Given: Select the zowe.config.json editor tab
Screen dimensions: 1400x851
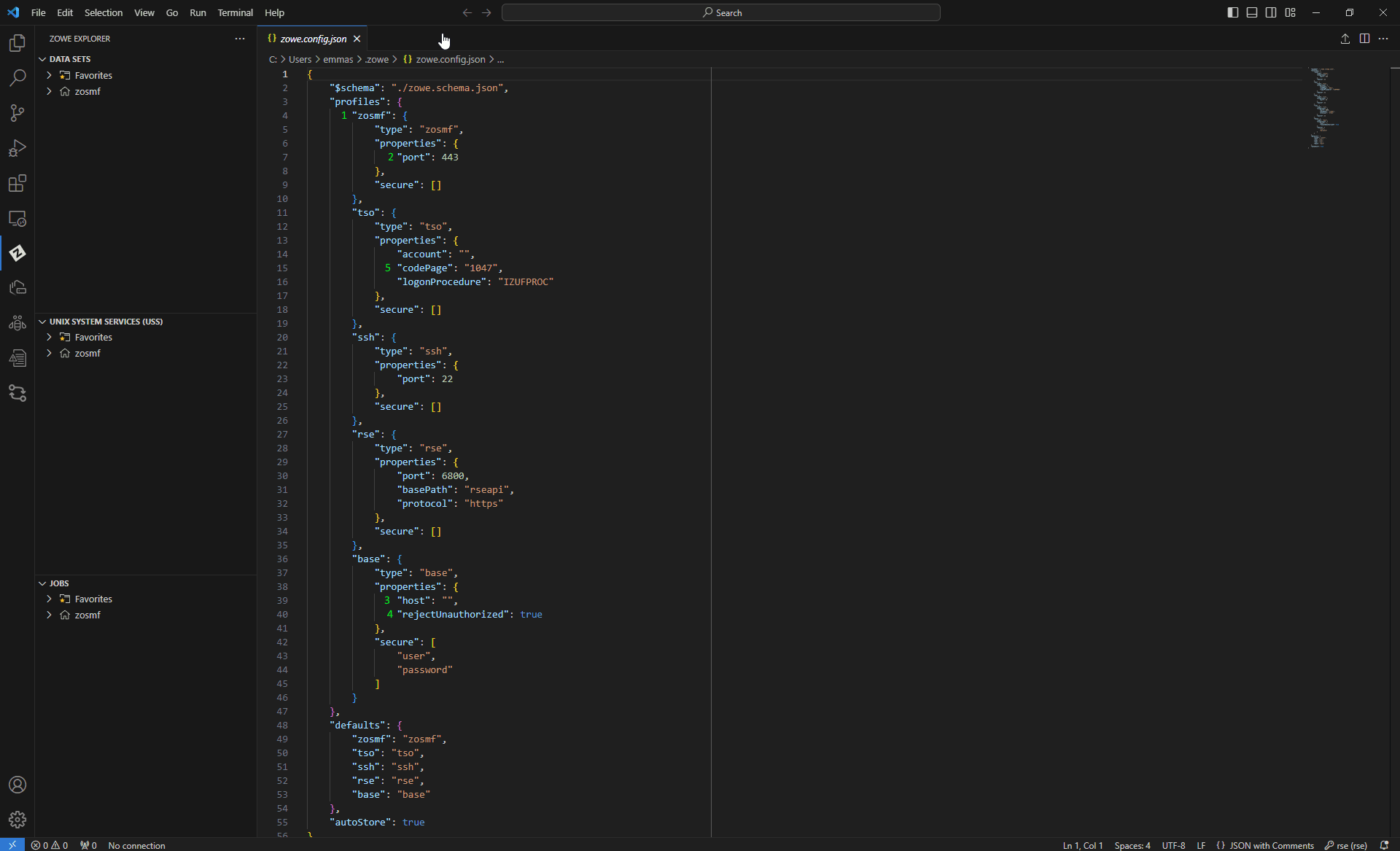Looking at the screenshot, I should point(313,39).
